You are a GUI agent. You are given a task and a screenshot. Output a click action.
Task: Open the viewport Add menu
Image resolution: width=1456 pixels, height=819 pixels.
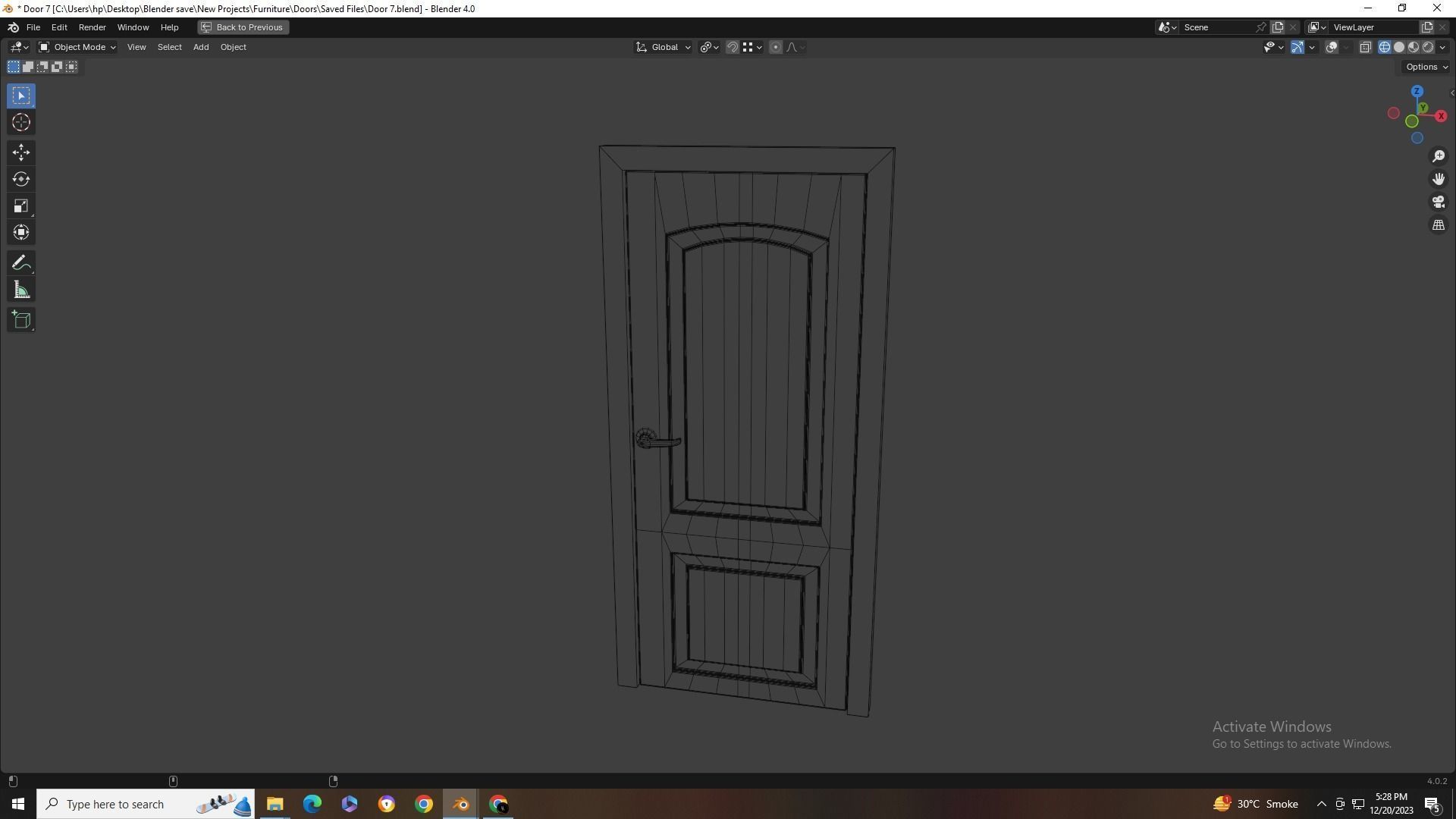(x=201, y=47)
